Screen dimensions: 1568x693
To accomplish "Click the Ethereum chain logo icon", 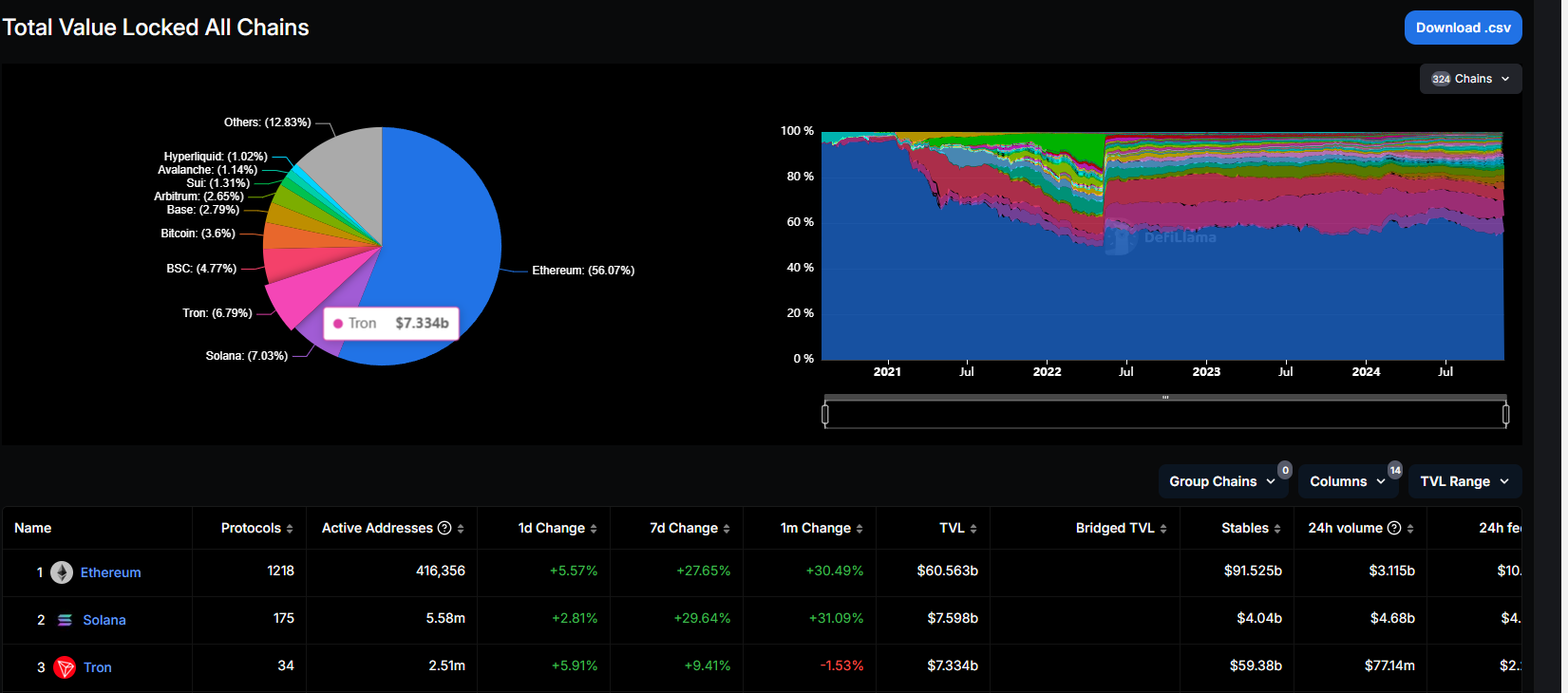I will tap(62, 572).
